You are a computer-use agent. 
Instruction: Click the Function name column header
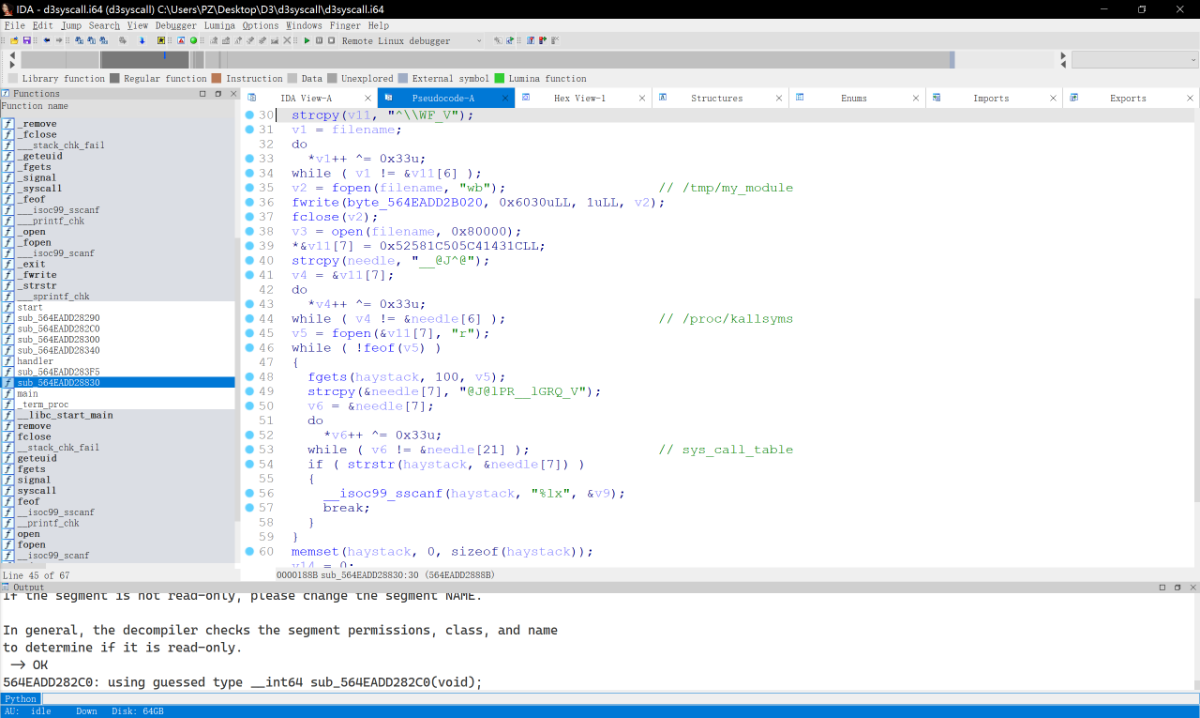[x=118, y=106]
